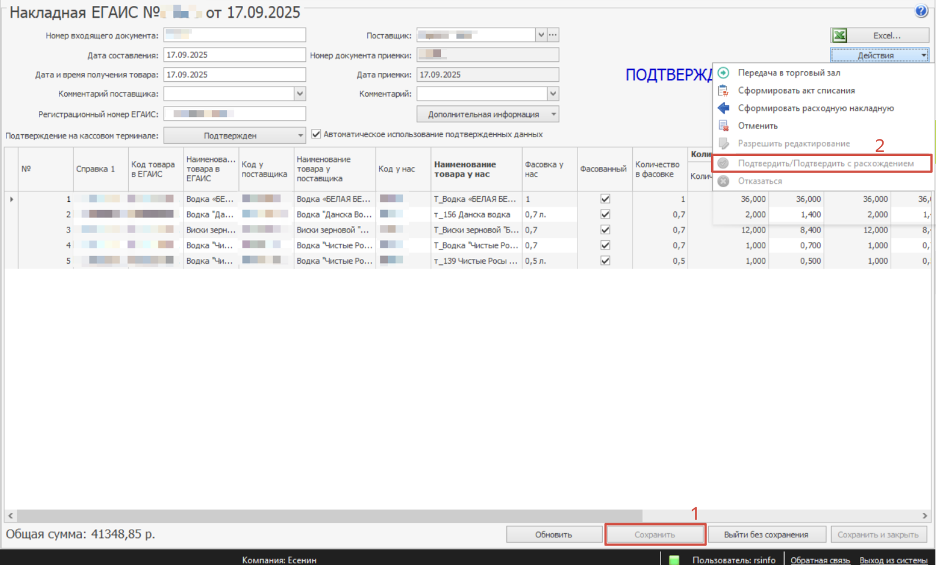Click the grey cross icon beside Отказаться
The height and width of the screenshot is (566, 936).
tap(723, 181)
